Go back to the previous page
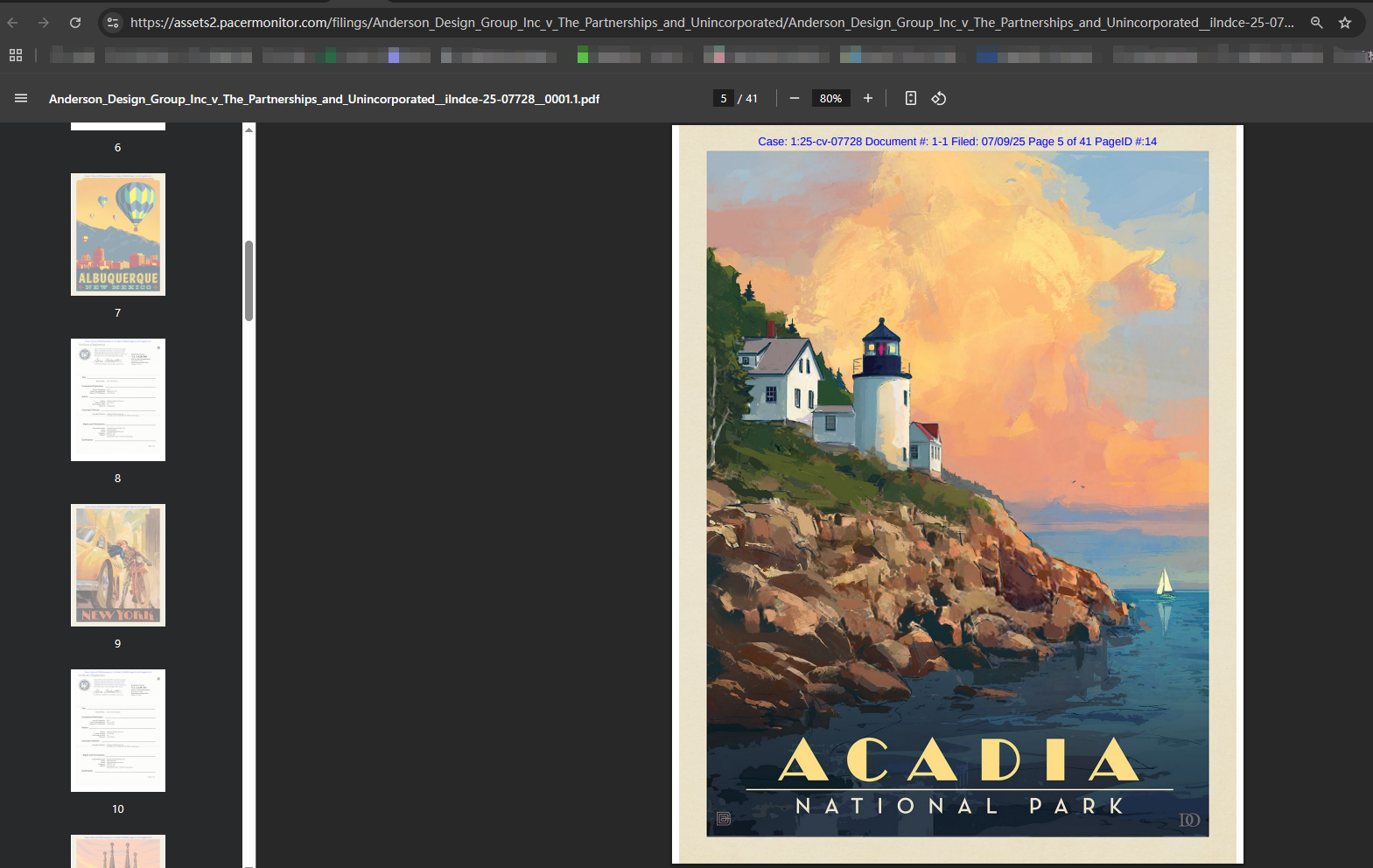 13,23
